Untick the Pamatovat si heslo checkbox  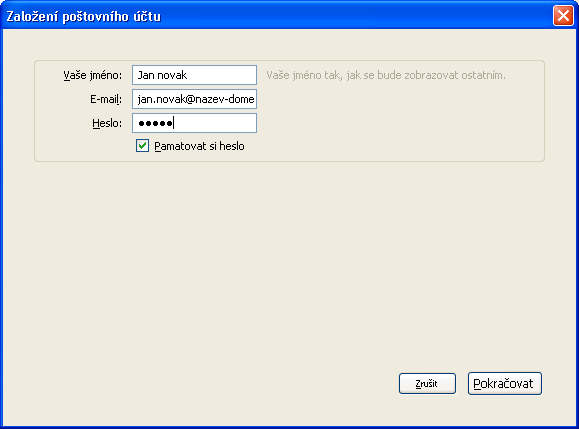[142, 146]
